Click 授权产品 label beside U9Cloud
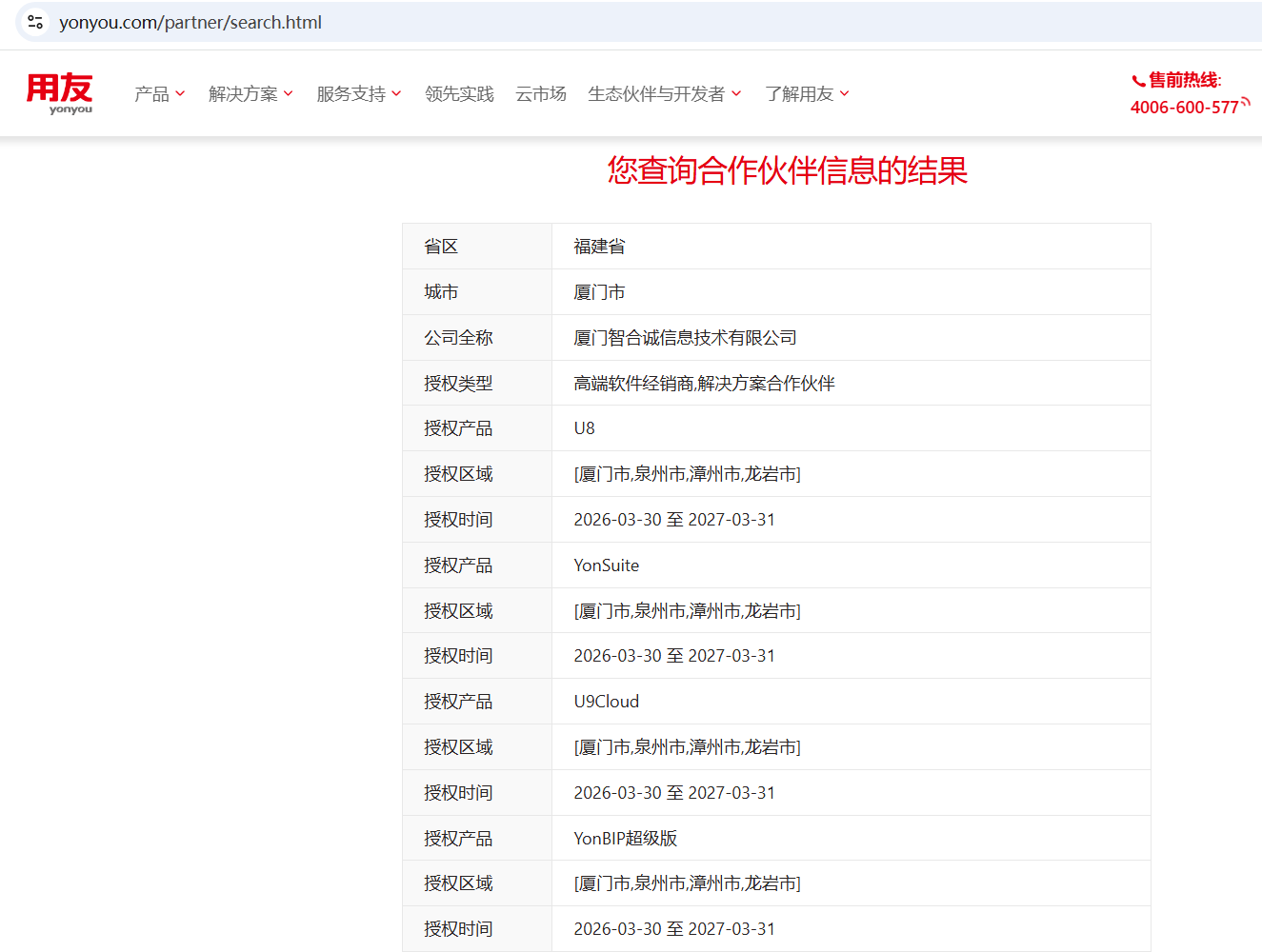Image resolution: width=1262 pixels, height=952 pixels. coord(458,702)
